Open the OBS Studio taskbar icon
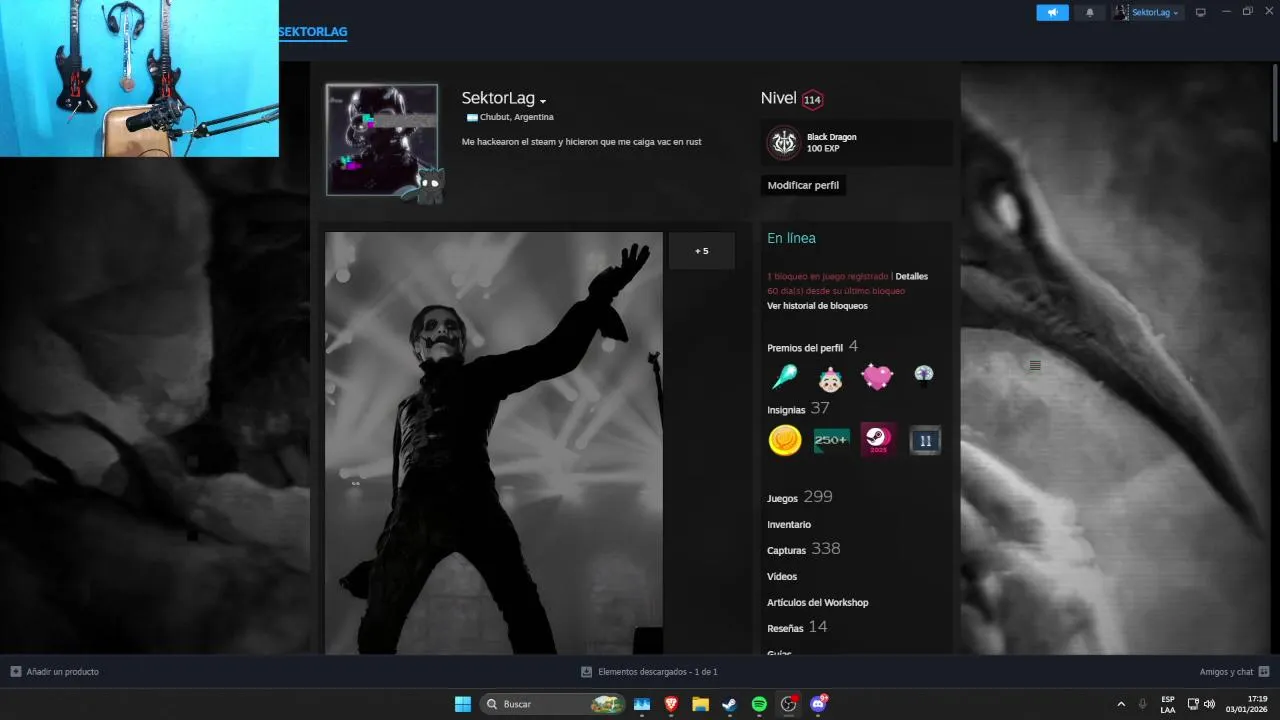Screen dimensions: 1280x720 [789, 704]
